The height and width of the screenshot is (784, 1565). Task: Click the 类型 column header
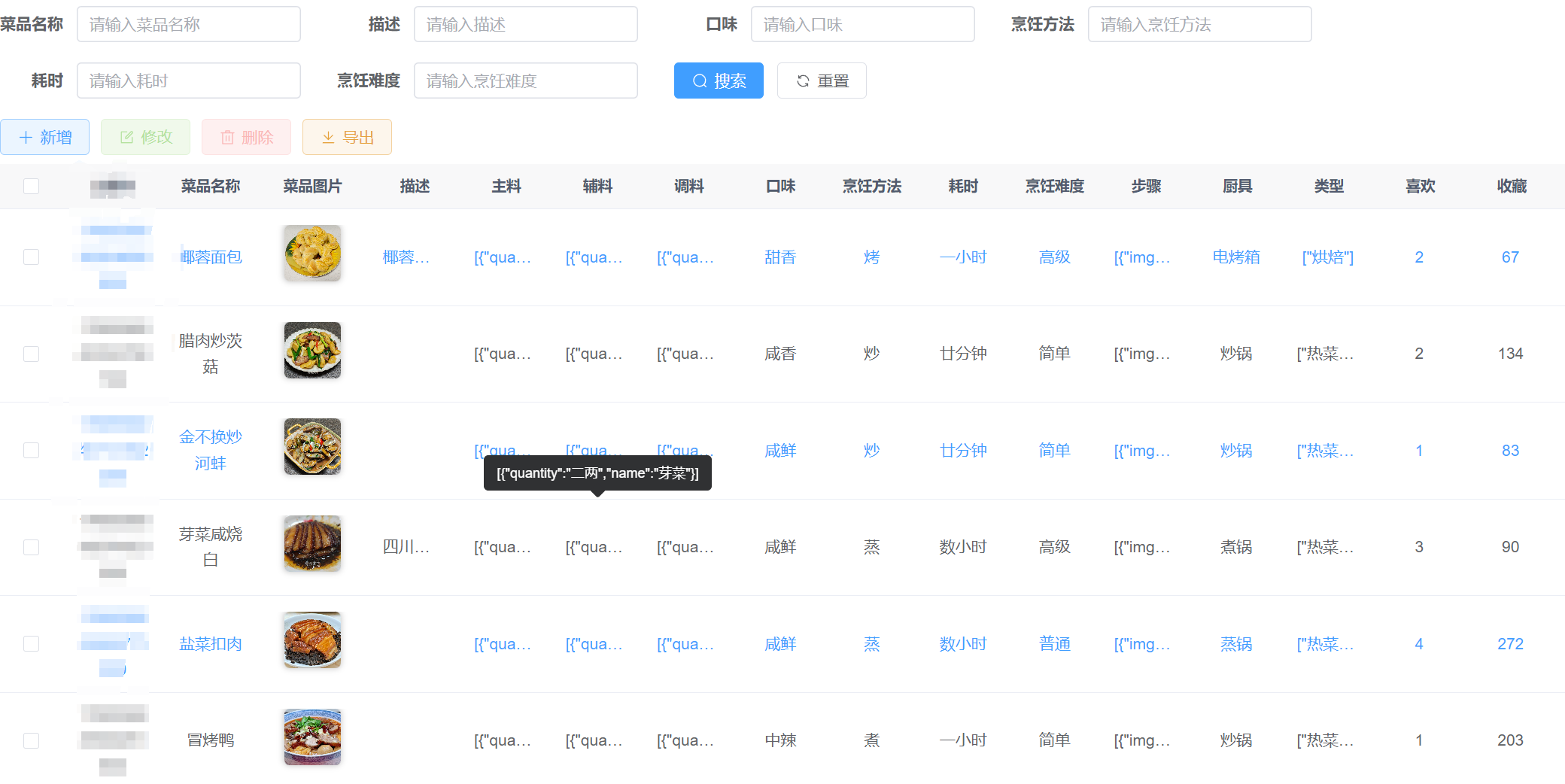[x=1329, y=186]
